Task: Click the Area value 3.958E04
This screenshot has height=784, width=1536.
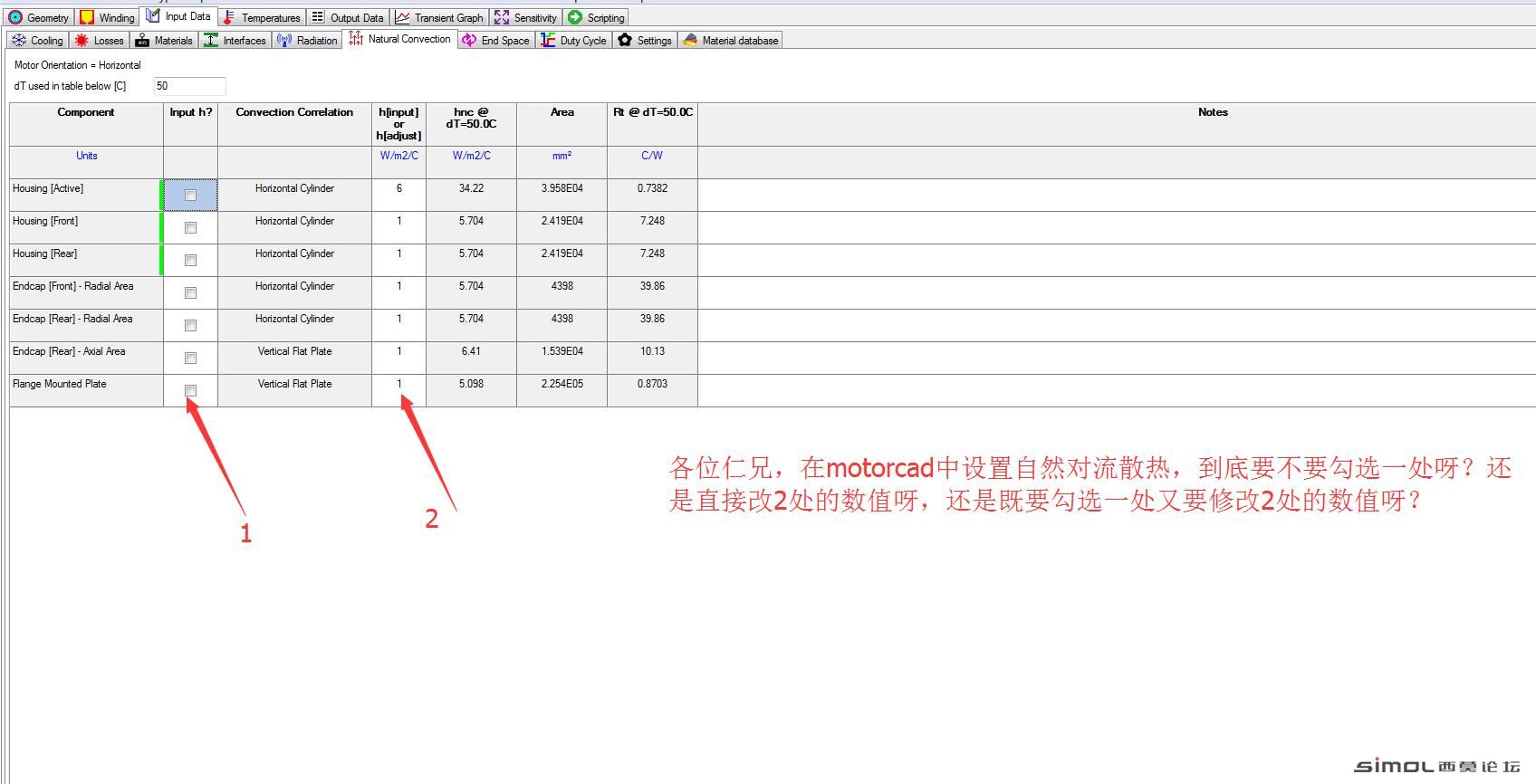Action: pos(562,188)
